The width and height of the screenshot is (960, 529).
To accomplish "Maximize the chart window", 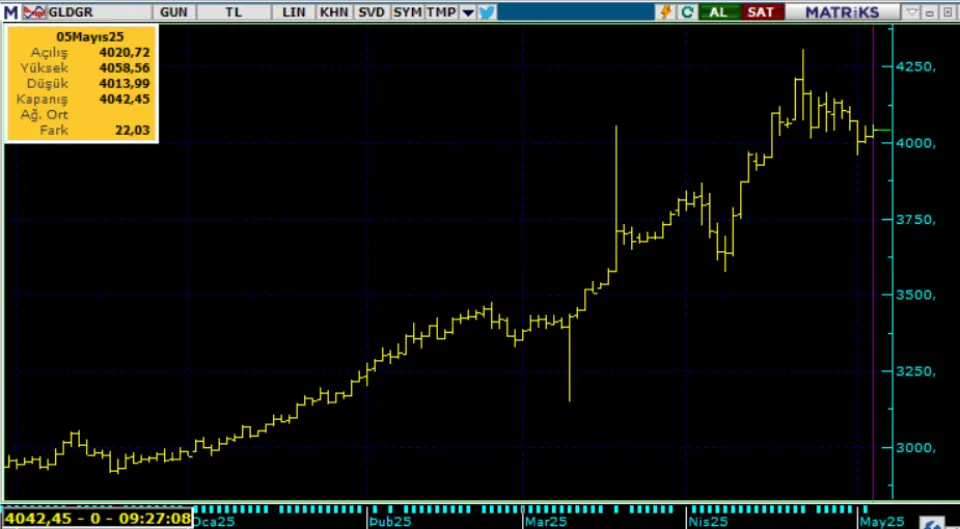I will (x=948, y=12).
